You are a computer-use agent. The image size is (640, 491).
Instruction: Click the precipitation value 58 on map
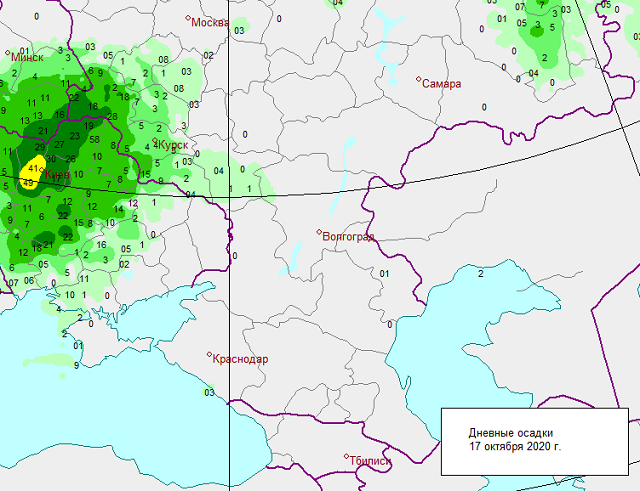(x=94, y=139)
